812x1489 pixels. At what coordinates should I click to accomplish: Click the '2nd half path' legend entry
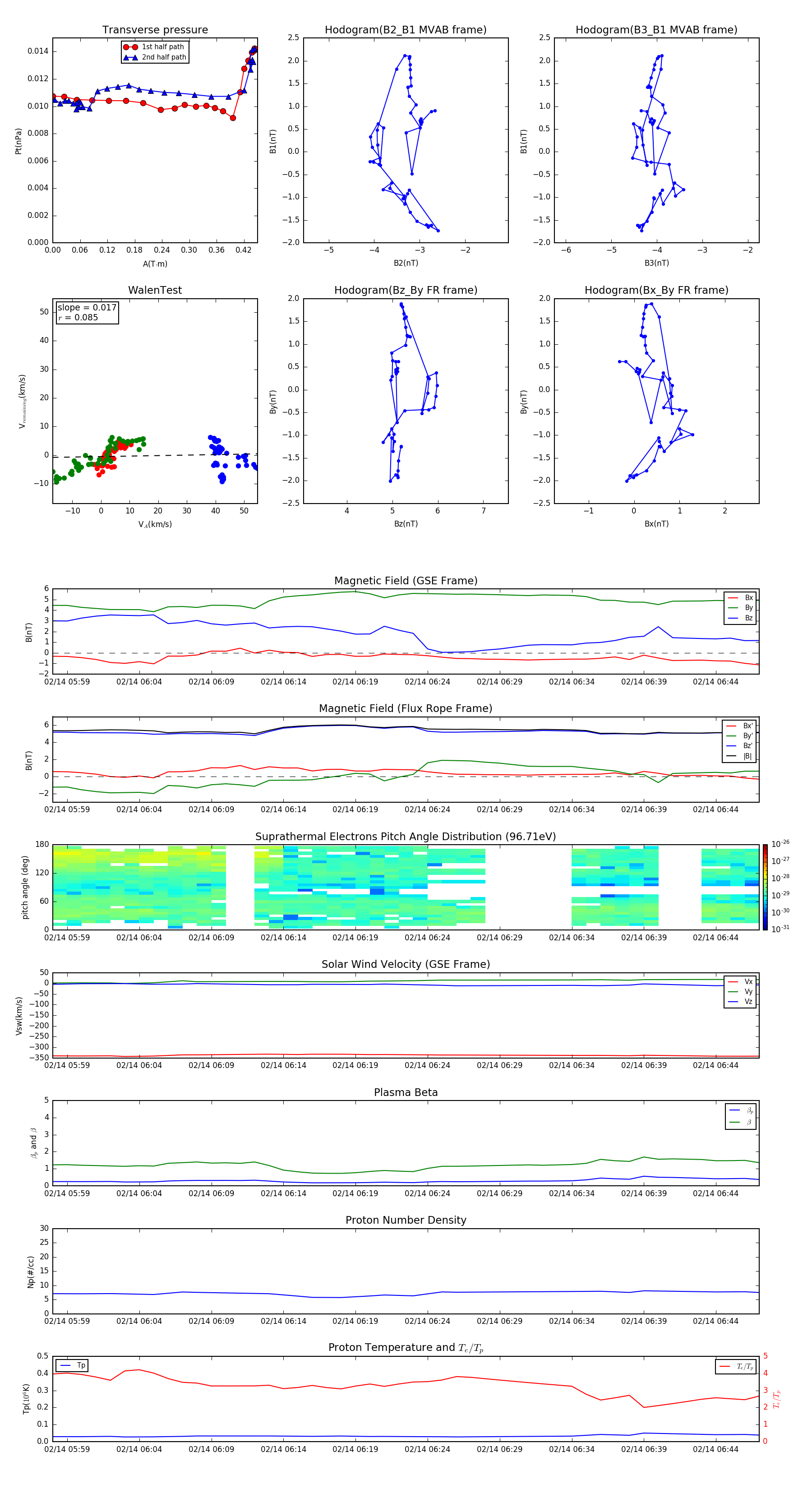click(156, 57)
